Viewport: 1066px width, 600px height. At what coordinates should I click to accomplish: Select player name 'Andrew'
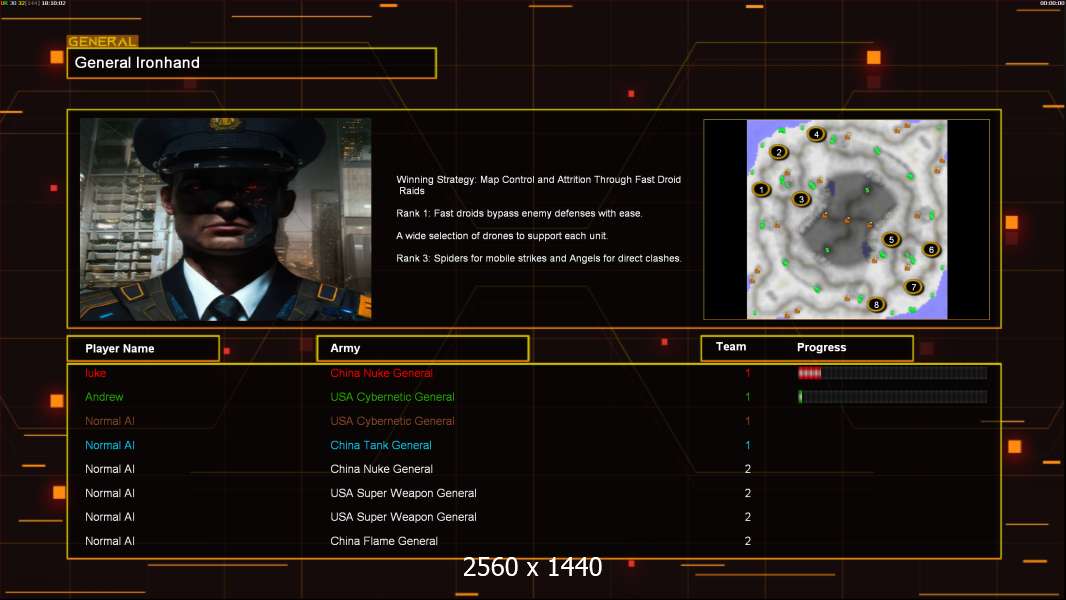104,397
